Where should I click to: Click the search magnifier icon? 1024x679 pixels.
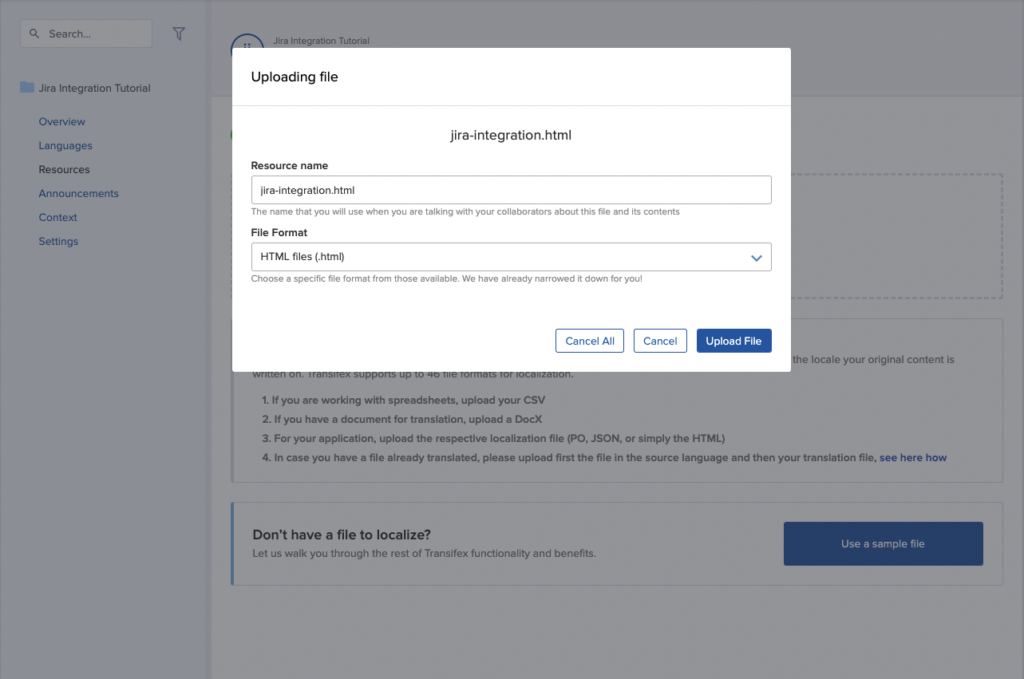coord(34,33)
